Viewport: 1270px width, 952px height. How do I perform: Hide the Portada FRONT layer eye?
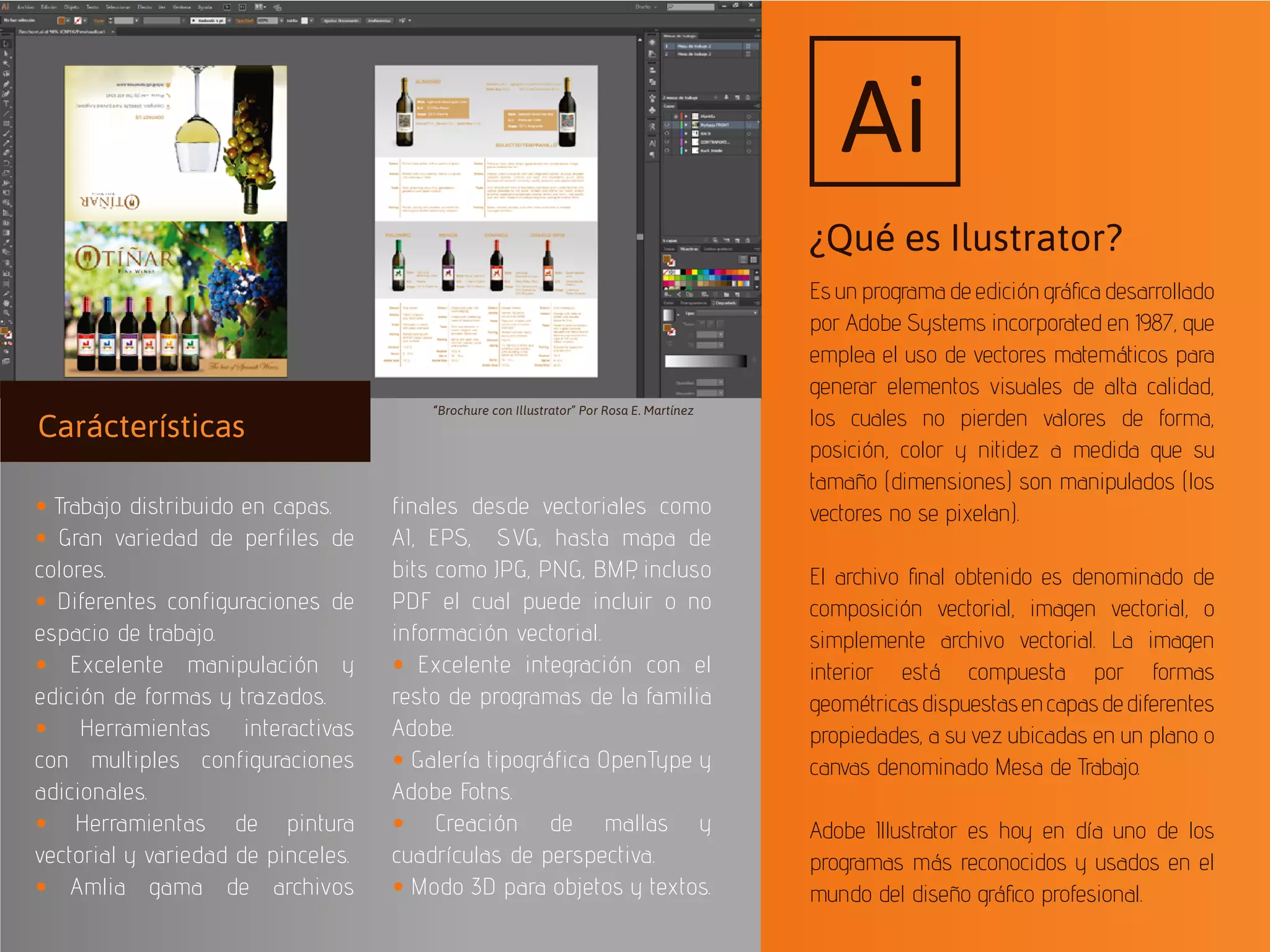667,125
